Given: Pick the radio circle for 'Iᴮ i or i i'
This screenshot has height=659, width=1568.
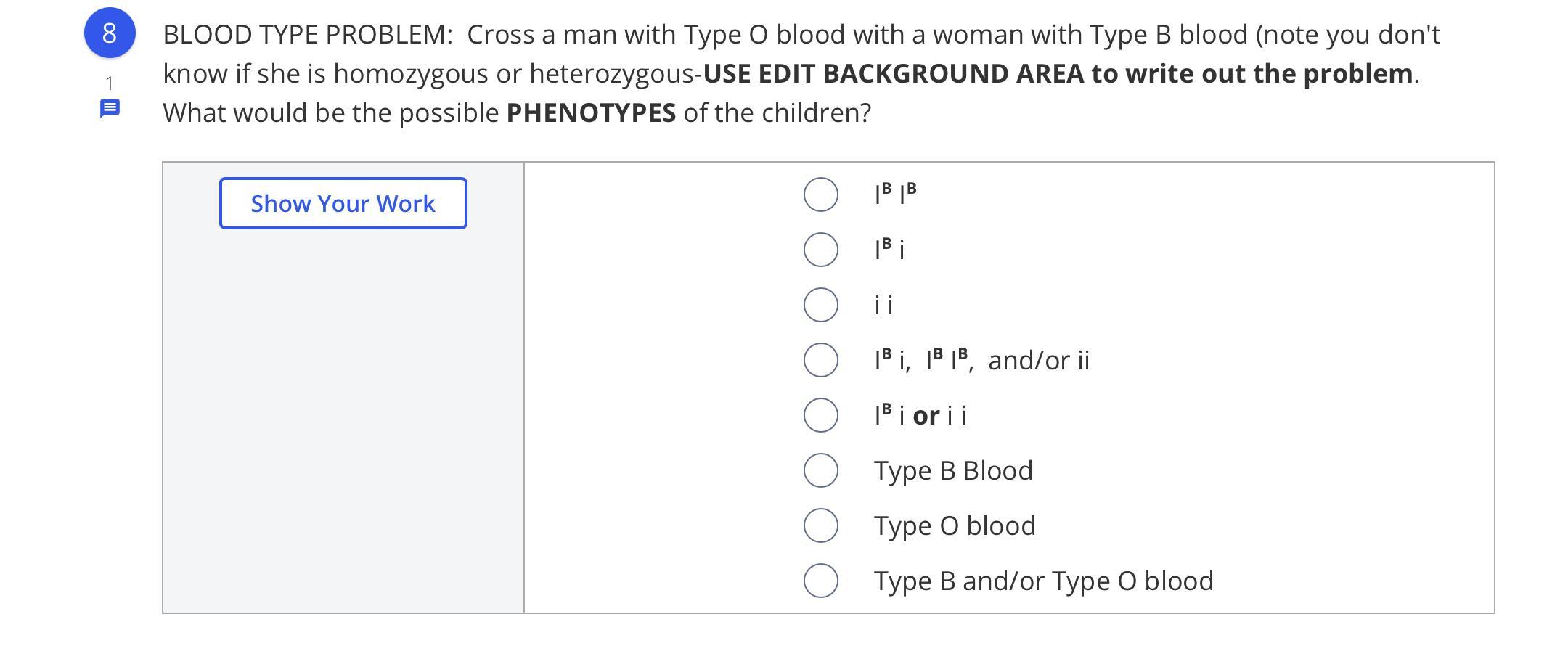Looking at the screenshot, I should point(821,415).
